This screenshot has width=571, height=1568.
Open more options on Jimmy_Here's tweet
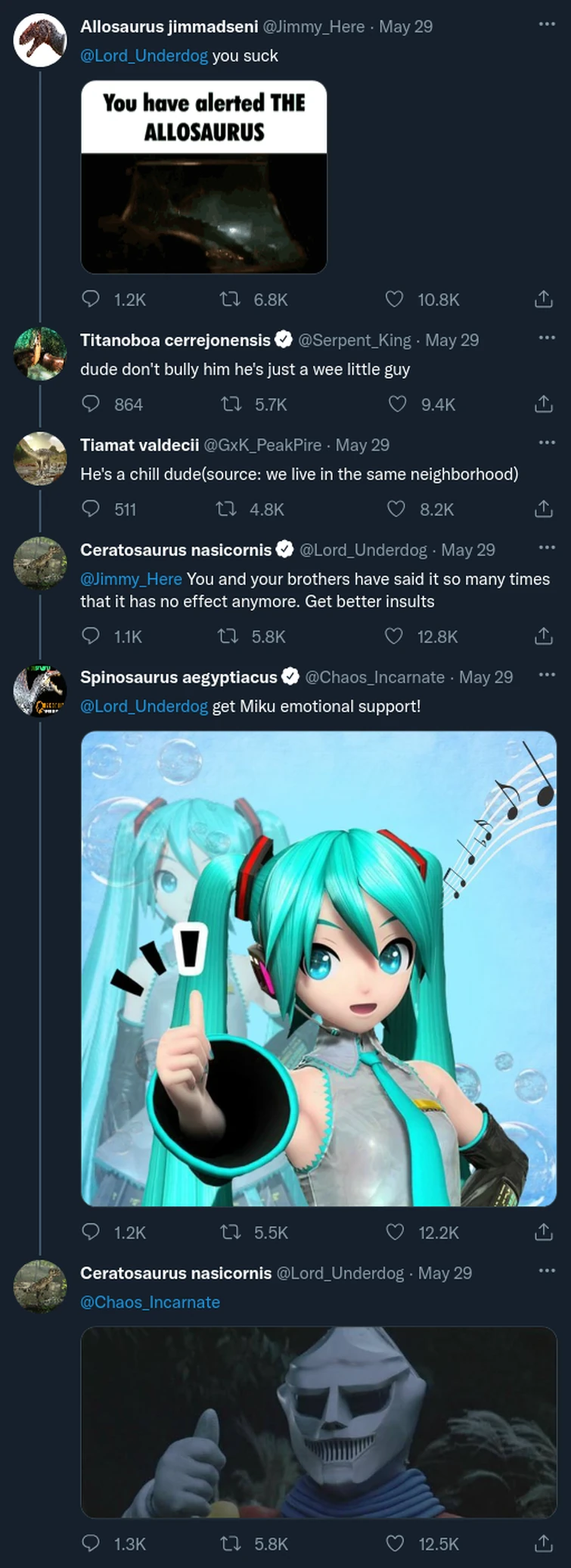pos(546,23)
